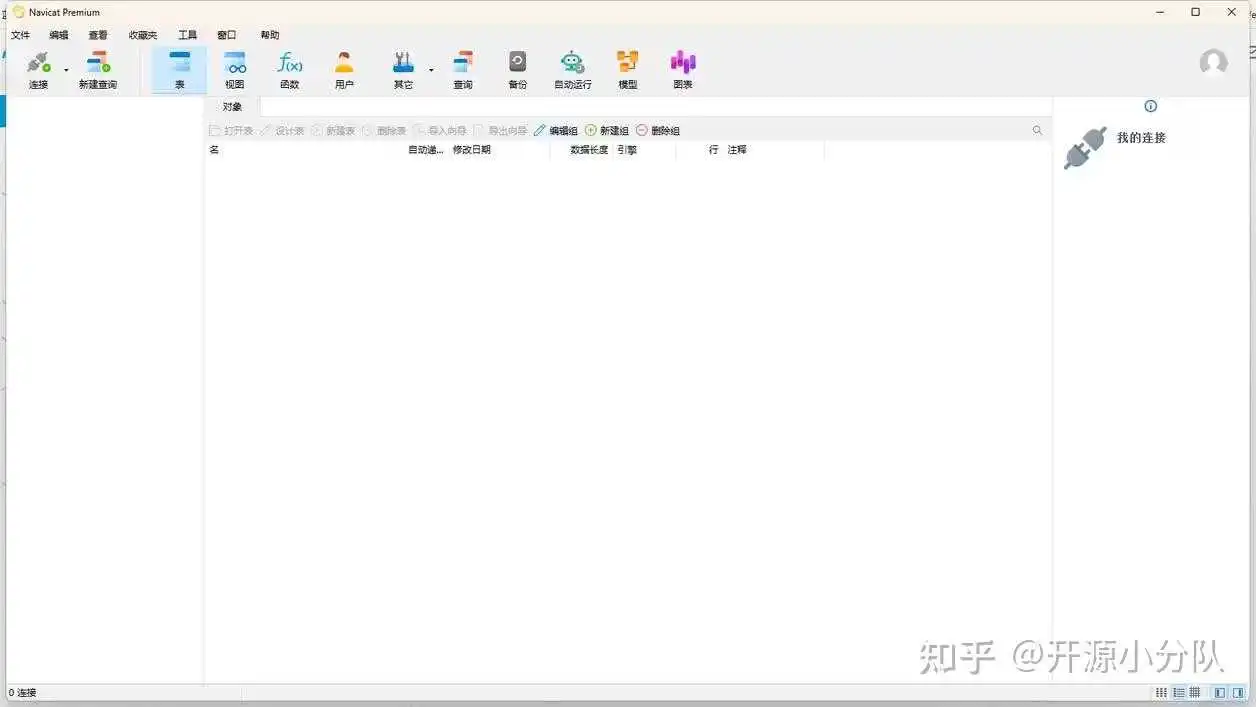The width and height of the screenshot is (1256, 707).
Task: Click the 用户 (User) toolbar icon
Action: [344, 69]
